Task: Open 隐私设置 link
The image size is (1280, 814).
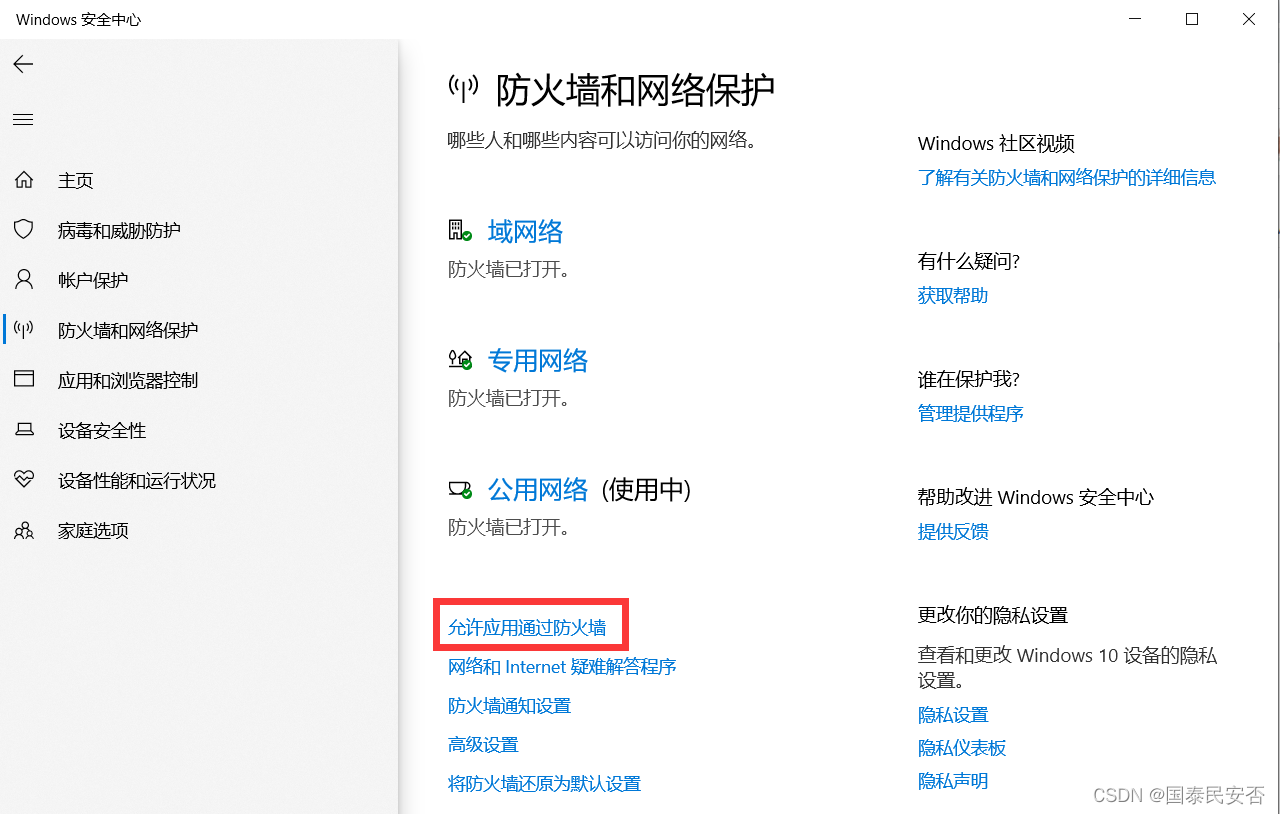Action: [953, 716]
